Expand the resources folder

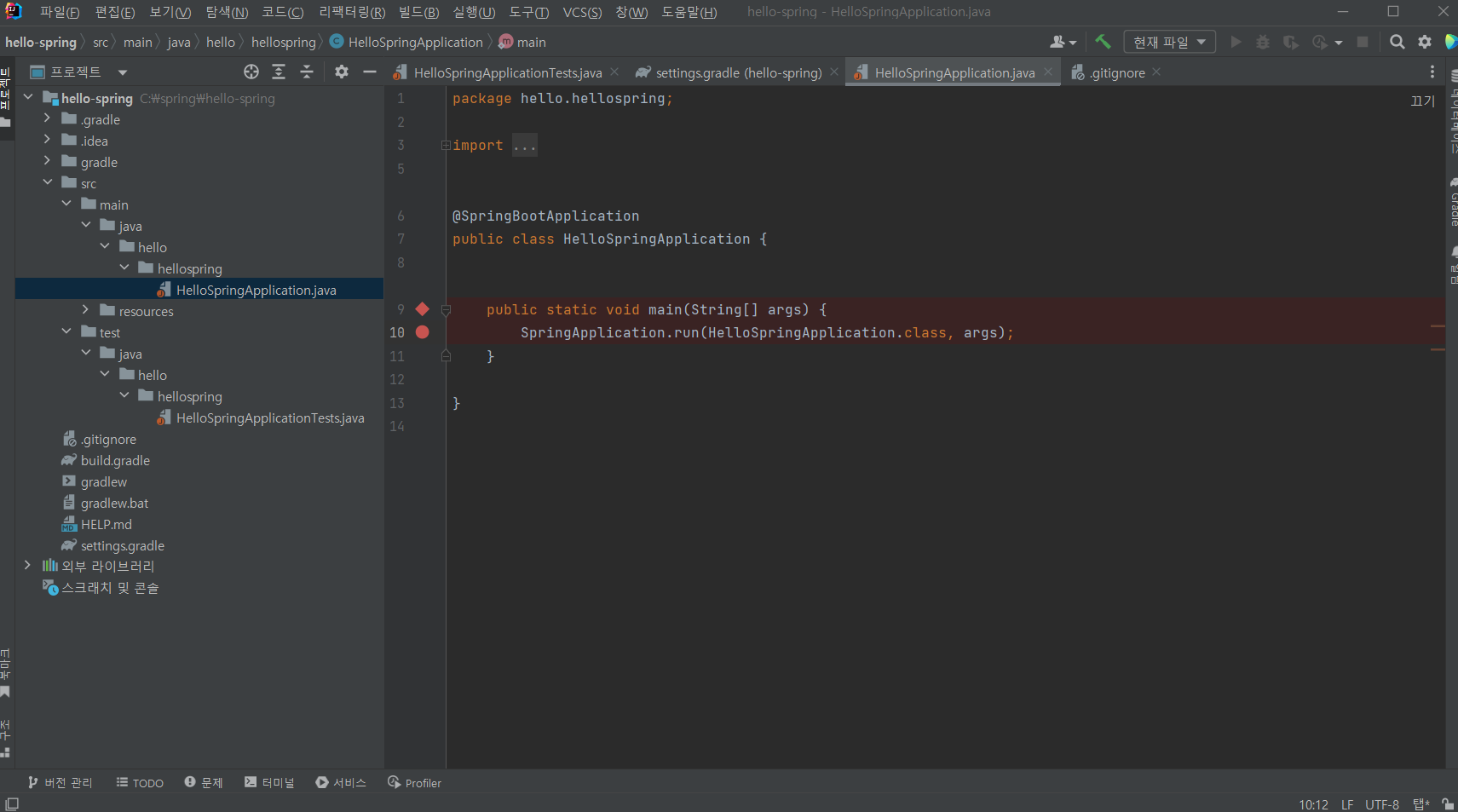(x=85, y=310)
